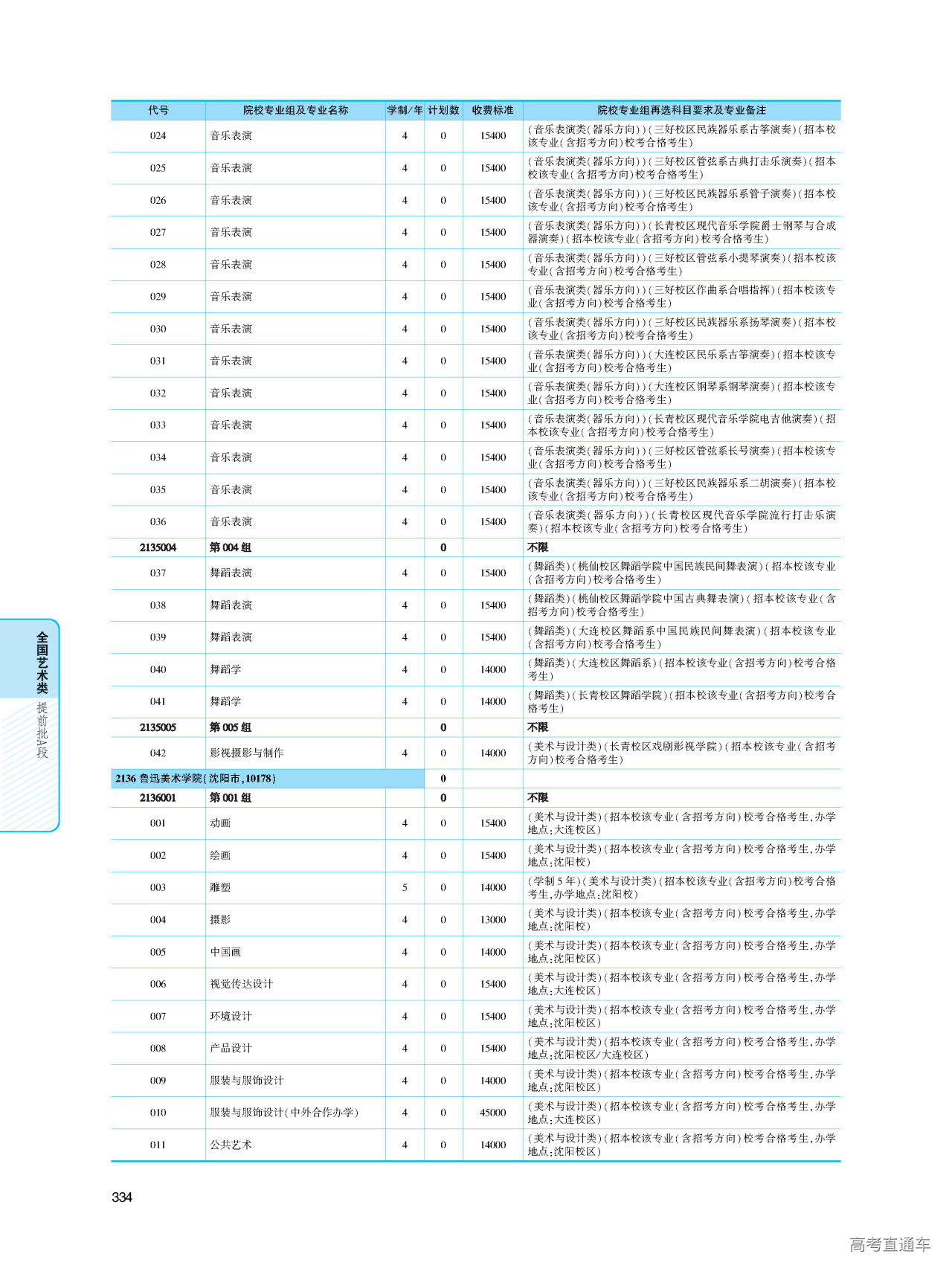This screenshot has width=952, height=1274.
Task: Click the 院校专业组再选科目要求及专业备注 header
Action: coord(681,110)
